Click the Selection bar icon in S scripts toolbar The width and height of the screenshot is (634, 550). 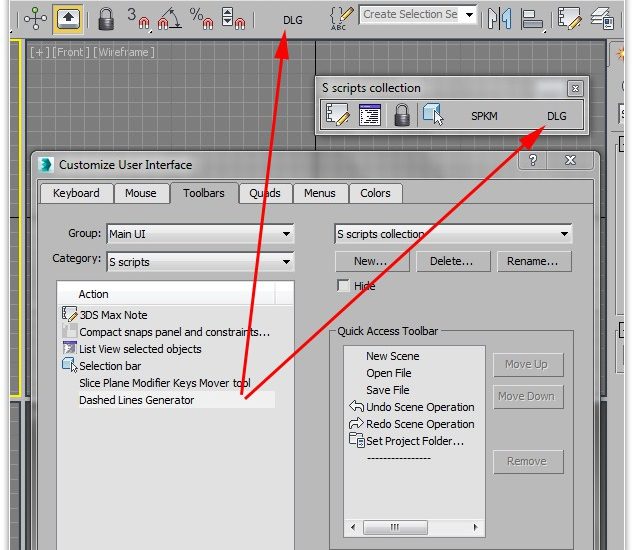coord(432,116)
